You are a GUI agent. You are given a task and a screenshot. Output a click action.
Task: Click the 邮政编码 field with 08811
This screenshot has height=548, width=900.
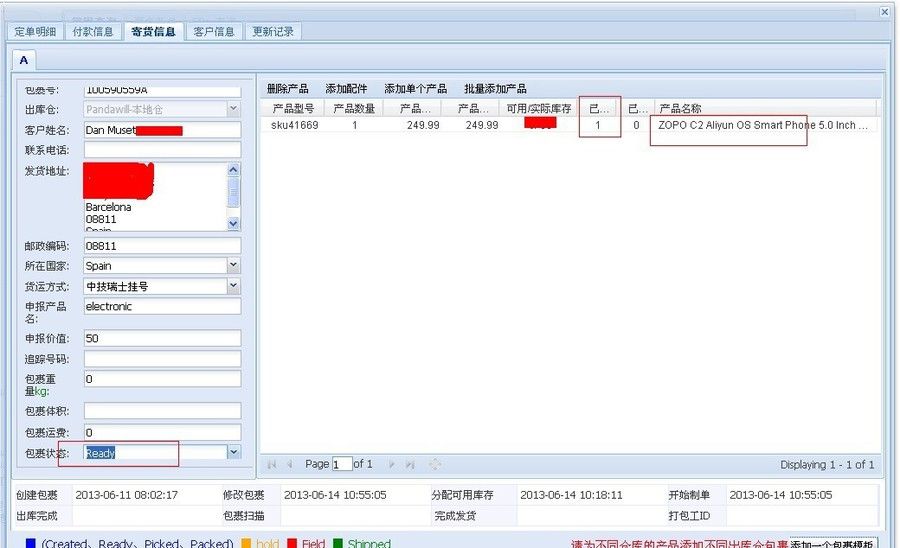[x=162, y=246]
